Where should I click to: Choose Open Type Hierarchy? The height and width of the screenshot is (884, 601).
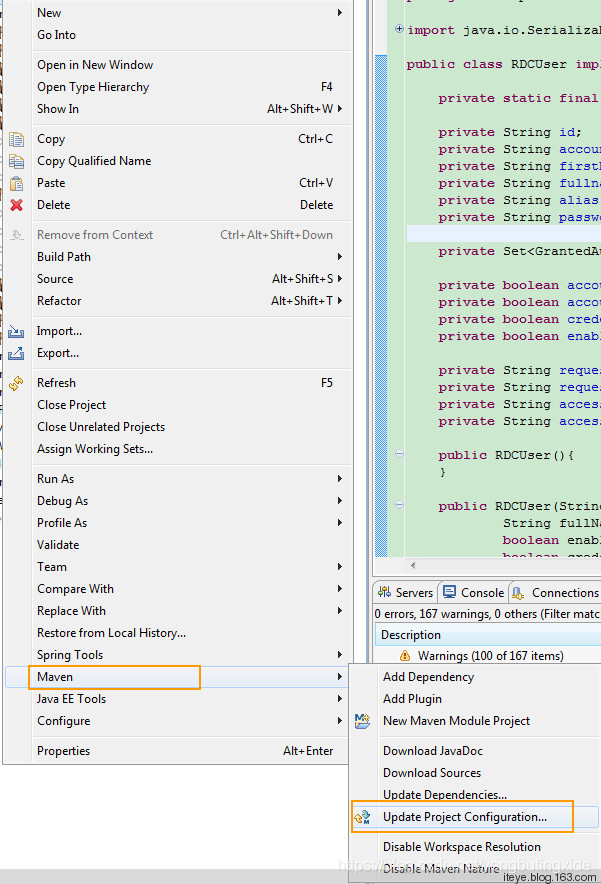click(178, 87)
